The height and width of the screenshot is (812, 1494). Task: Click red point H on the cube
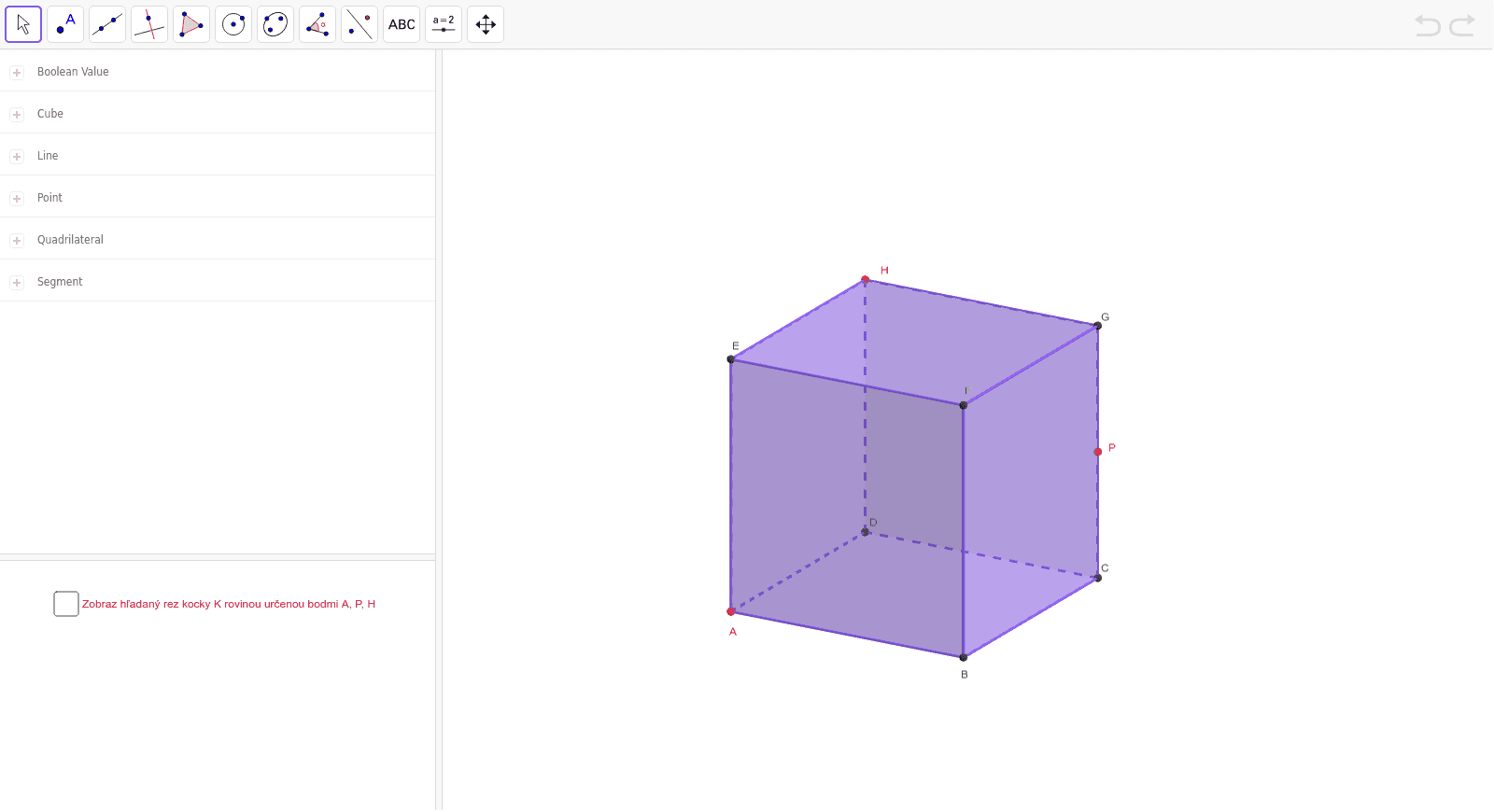[x=866, y=279]
